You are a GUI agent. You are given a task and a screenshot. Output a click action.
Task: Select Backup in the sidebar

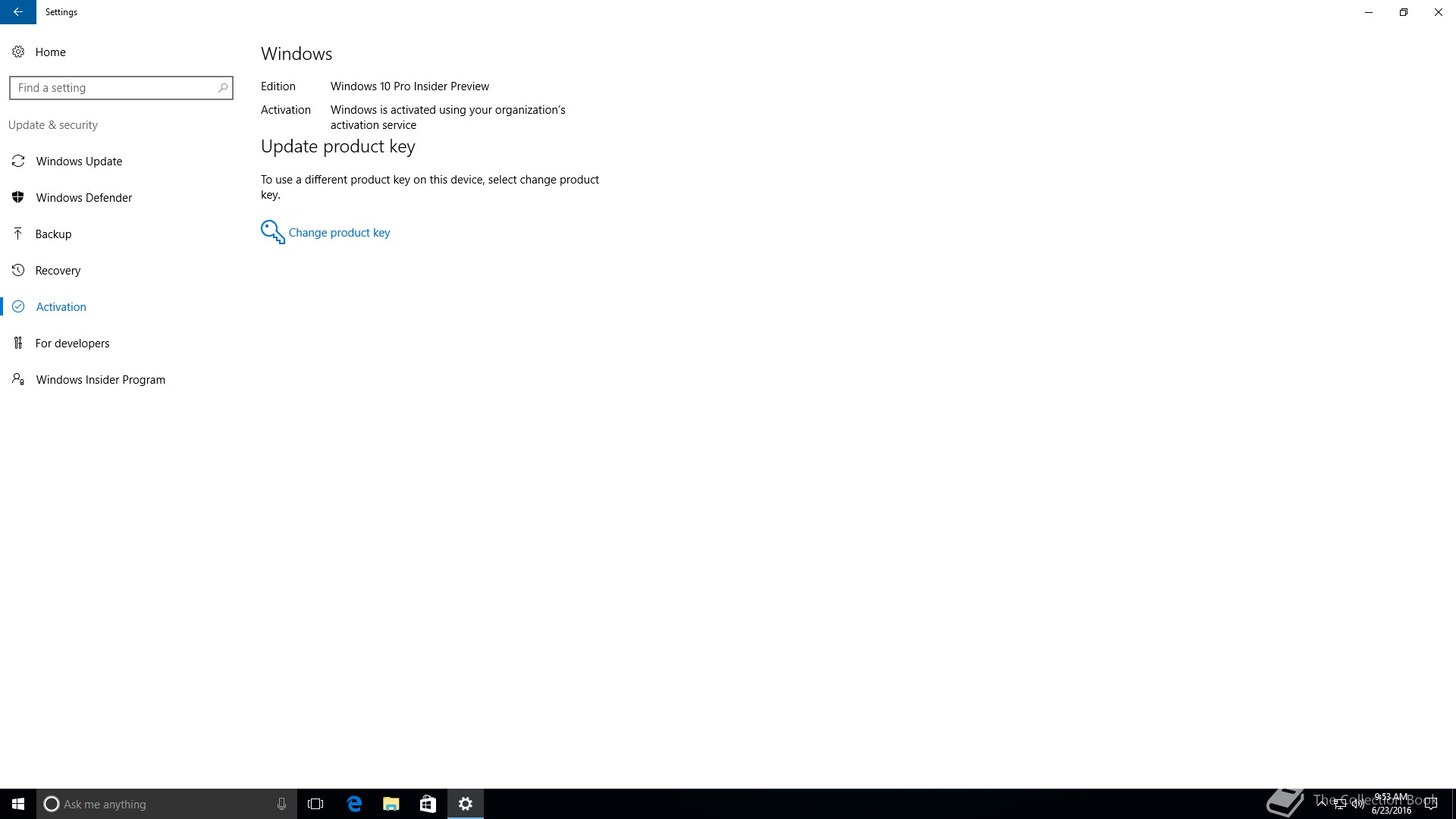53,234
